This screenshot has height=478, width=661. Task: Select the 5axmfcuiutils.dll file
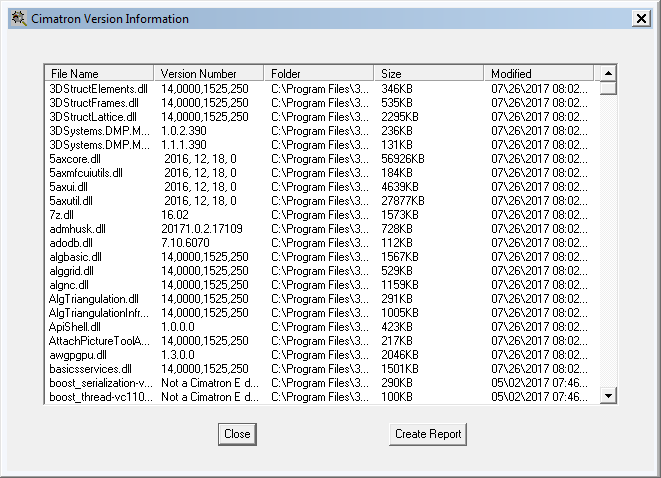86,173
